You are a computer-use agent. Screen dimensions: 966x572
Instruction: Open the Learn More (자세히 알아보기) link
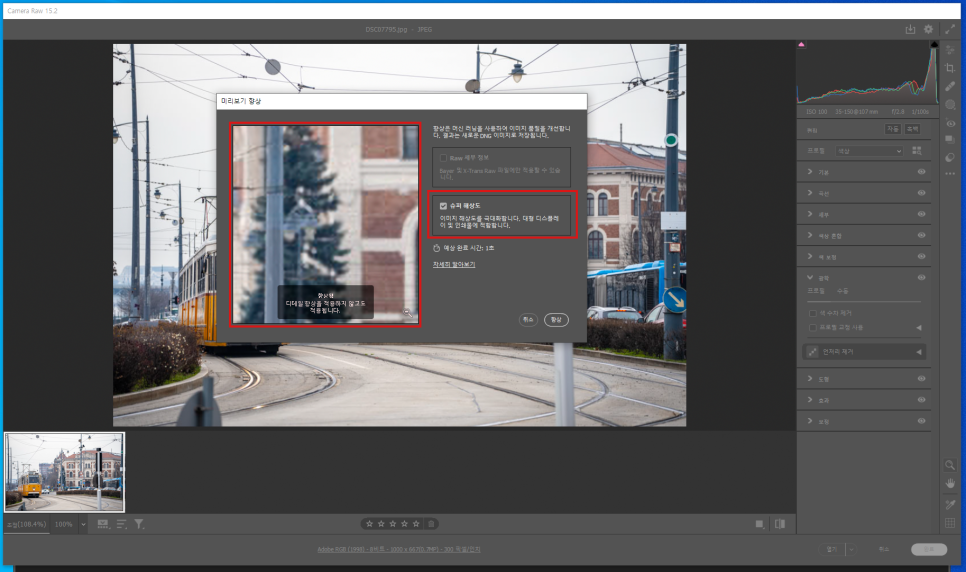click(453, 264)
